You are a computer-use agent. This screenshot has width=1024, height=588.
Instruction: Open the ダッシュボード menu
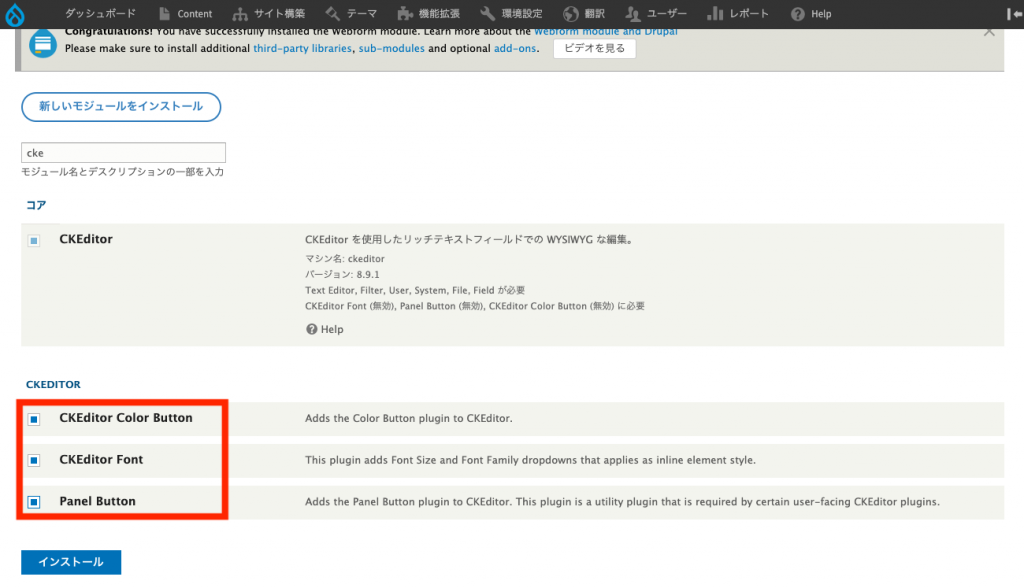pos(100,14)
